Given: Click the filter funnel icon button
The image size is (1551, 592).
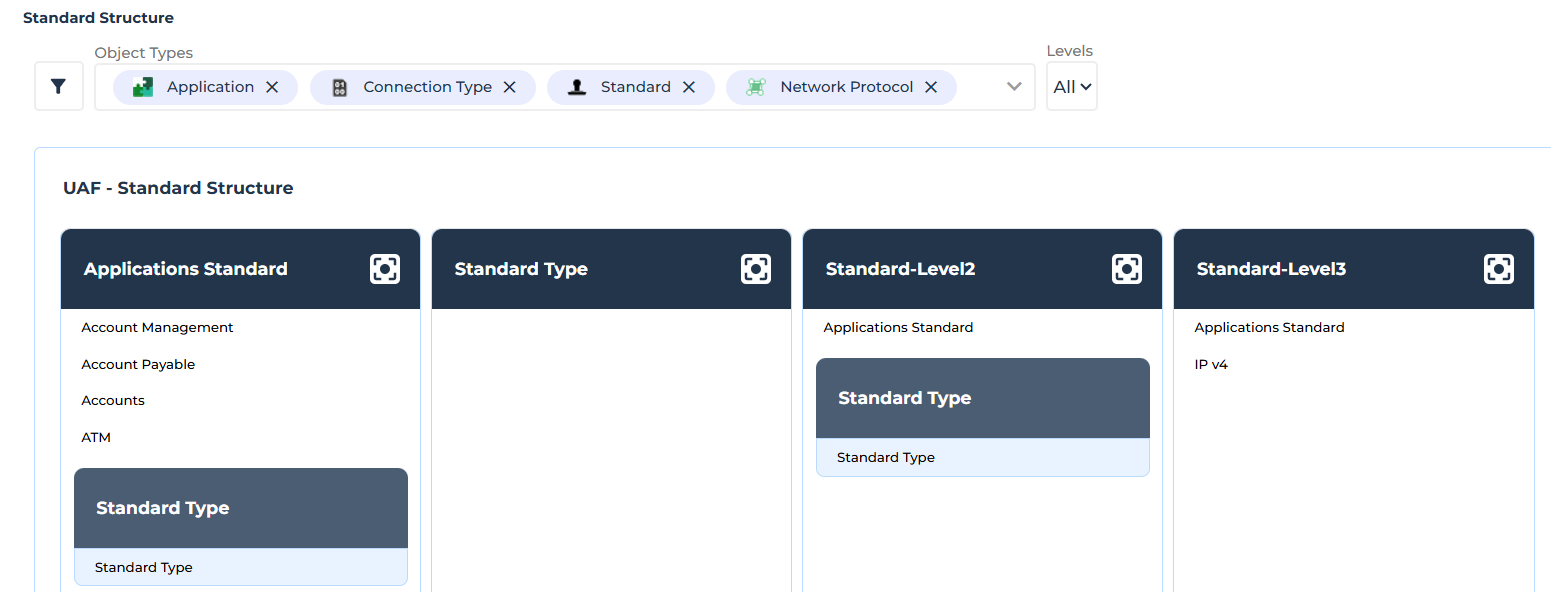Looking at the screenshot, I should [x=58, y=86].
